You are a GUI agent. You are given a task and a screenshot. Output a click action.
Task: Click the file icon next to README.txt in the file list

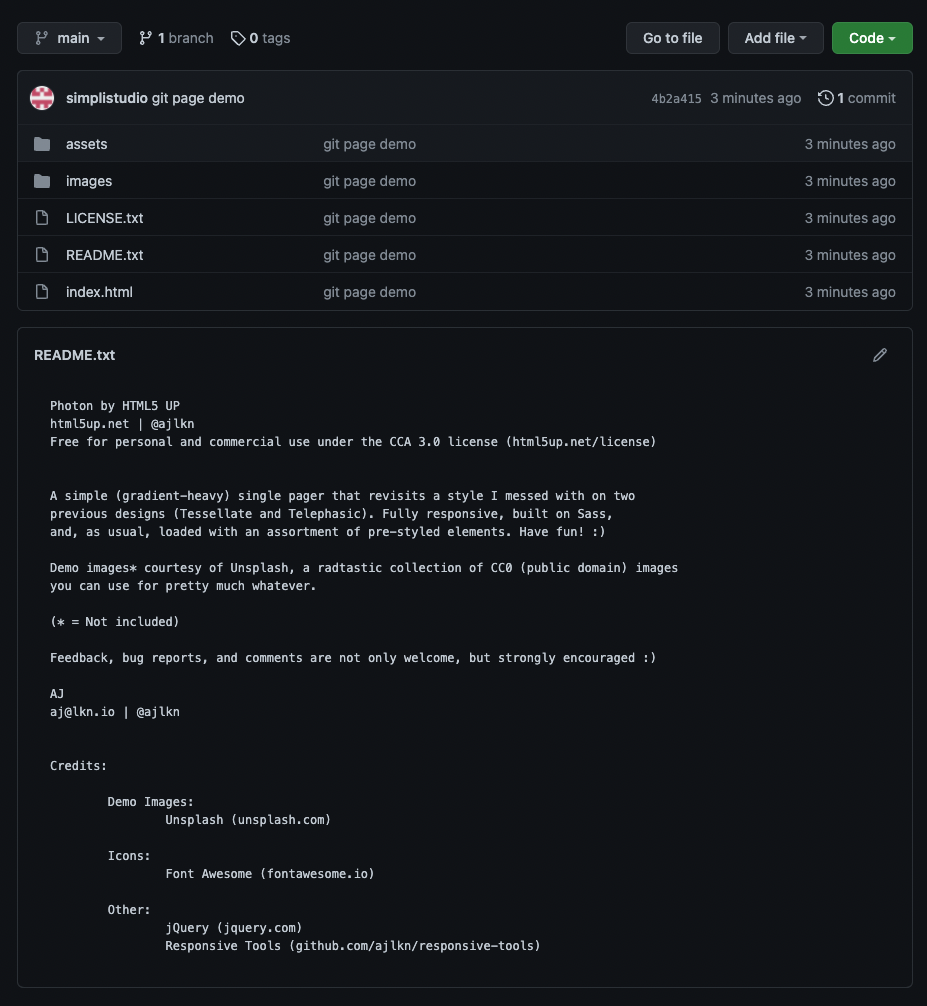point(42,255)
